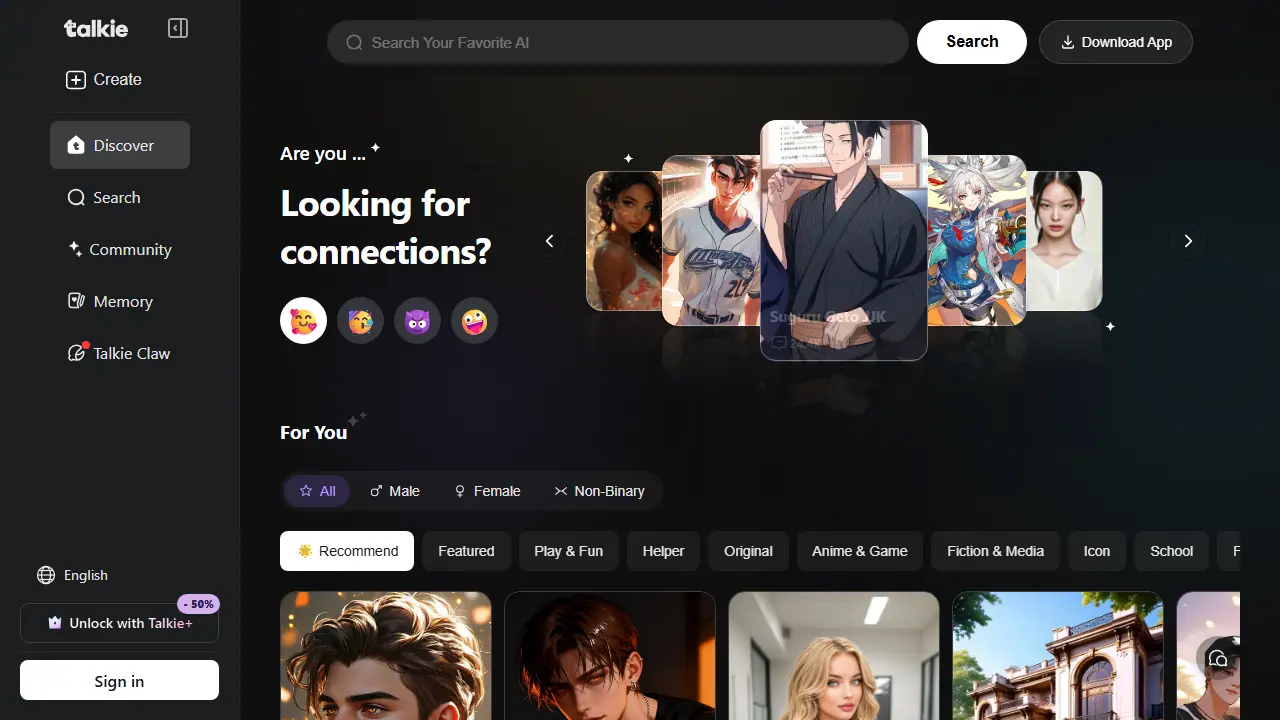Open the baseball player character card
This screenshot has height=720, width=1280.
click(x=711, y=240)
